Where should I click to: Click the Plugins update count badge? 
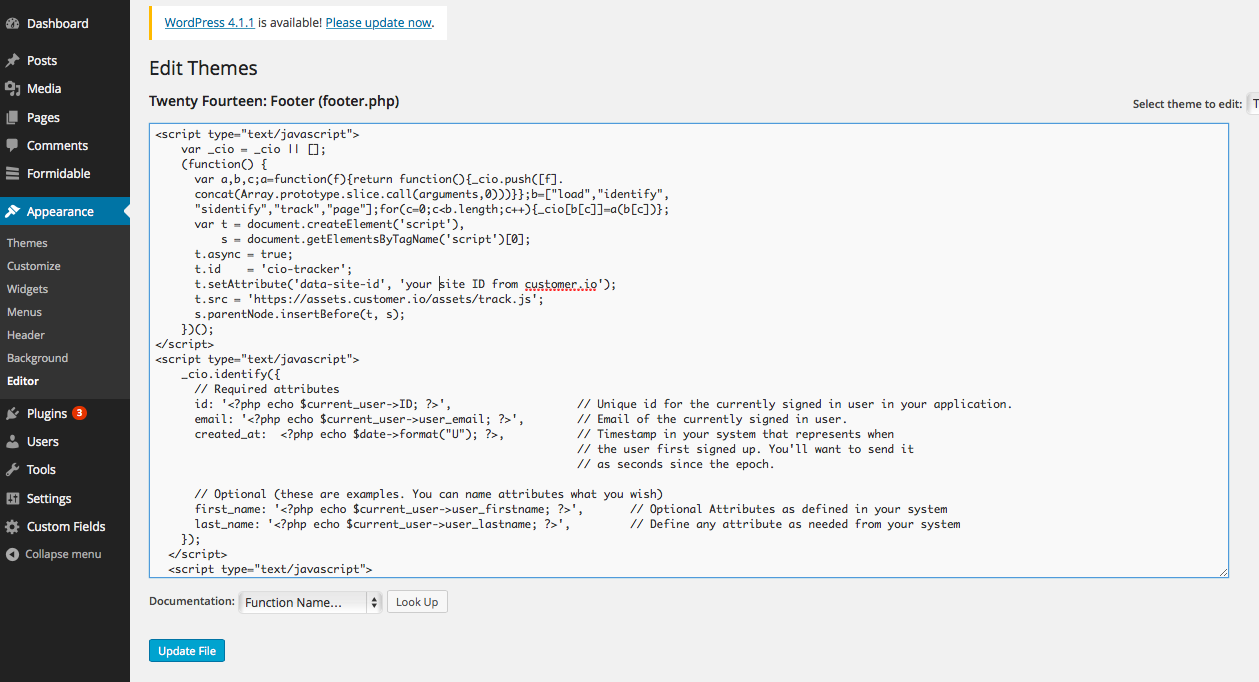click(x=79, y=413)
